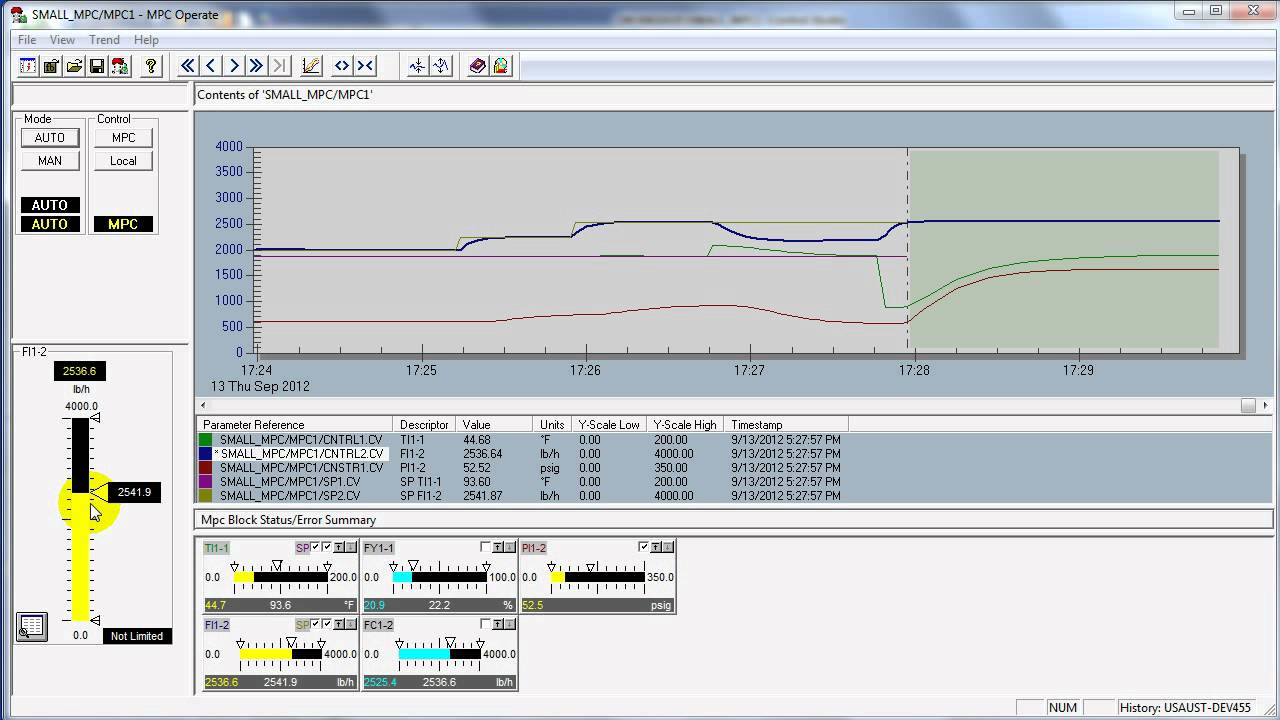Select the SMALL_MPC/MPC1/CNSTR1.CV parameter row
1280x720 pixels.
click(x=301, y=467)
